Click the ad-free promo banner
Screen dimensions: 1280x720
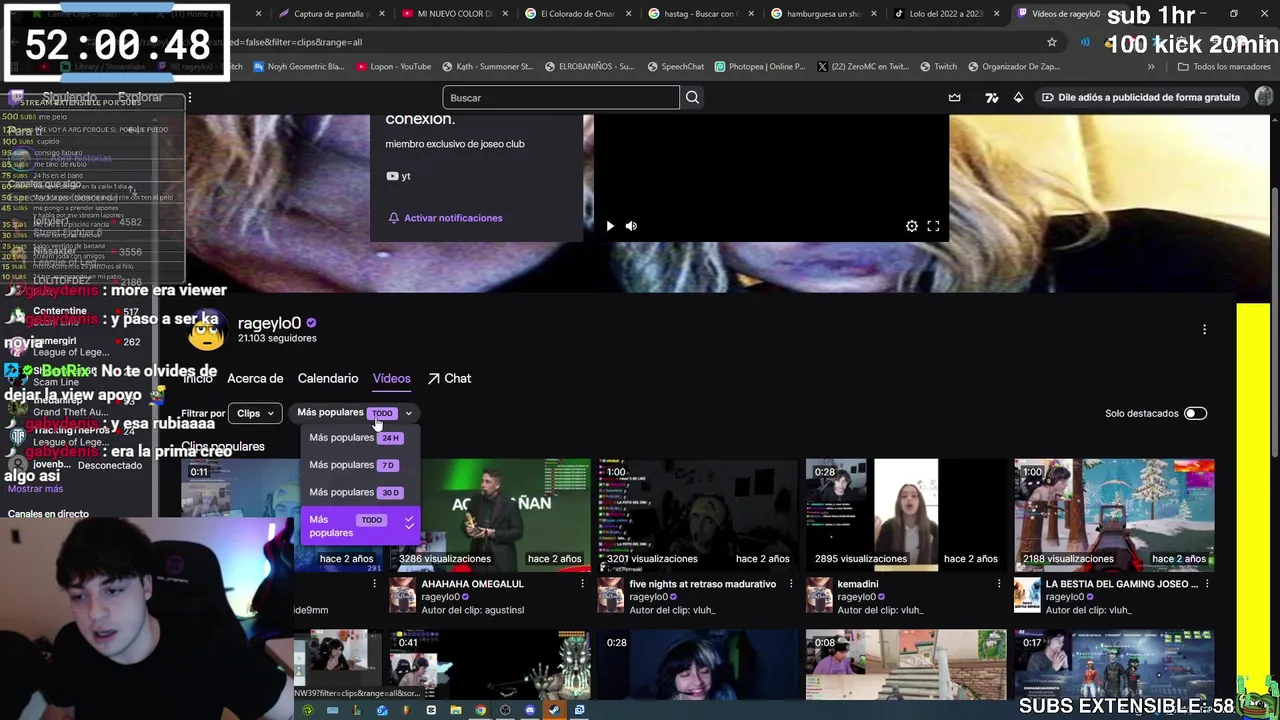click(1140, 98)
